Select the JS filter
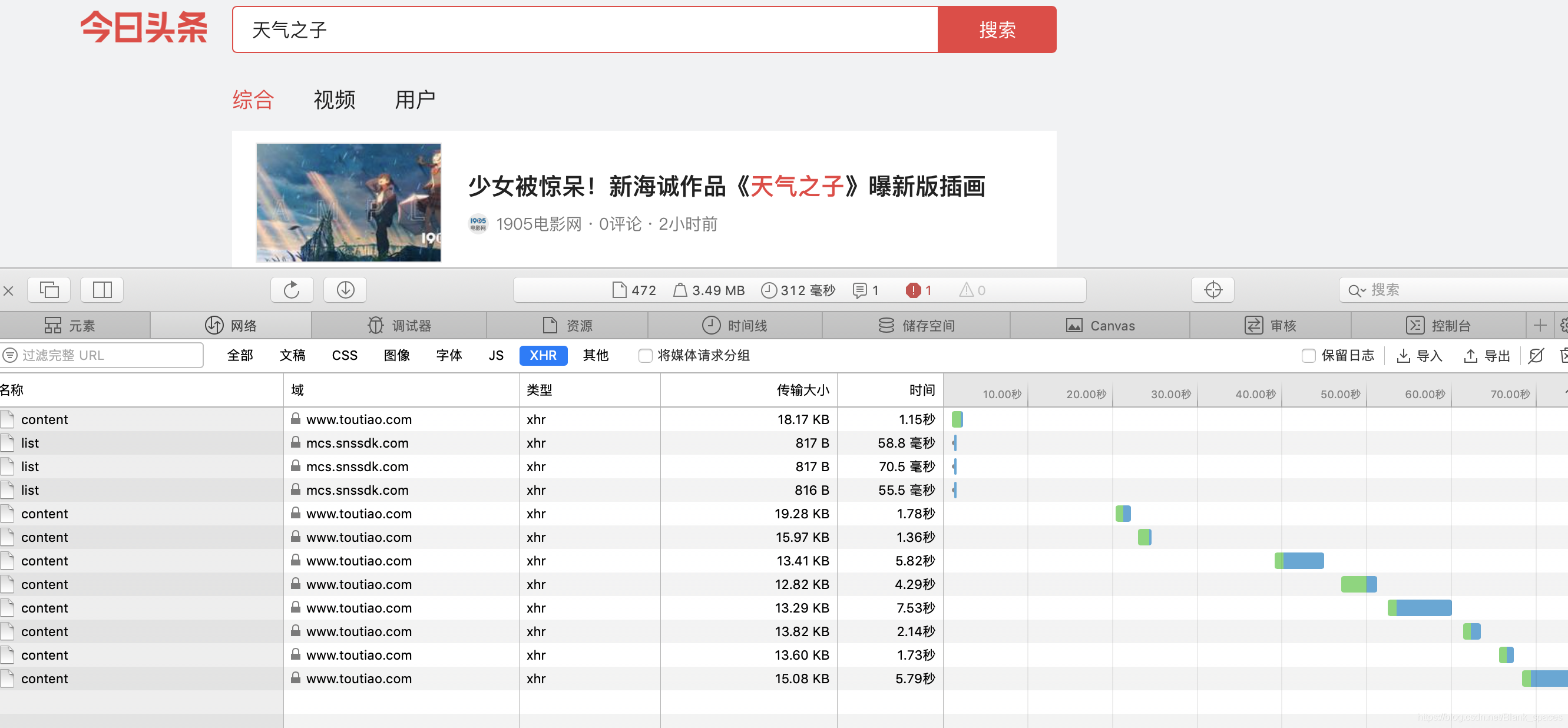The image size is (1568, 728). point(496,356)
